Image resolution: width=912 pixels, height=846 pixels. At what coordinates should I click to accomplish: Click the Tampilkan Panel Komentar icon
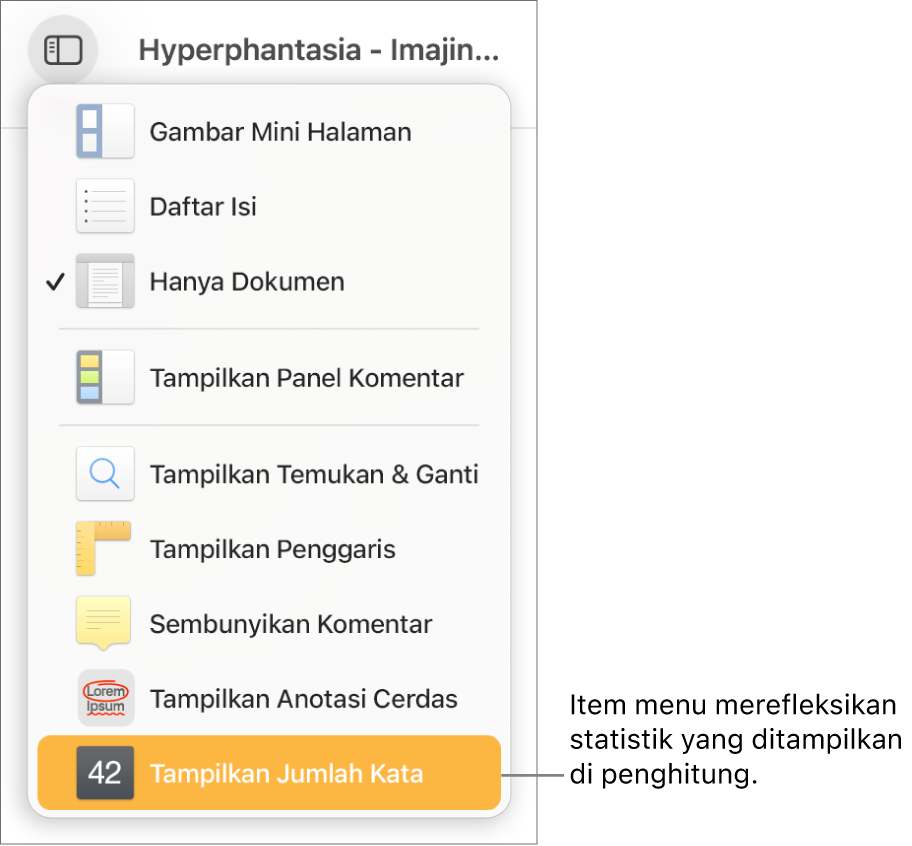[x=105, y=377]
